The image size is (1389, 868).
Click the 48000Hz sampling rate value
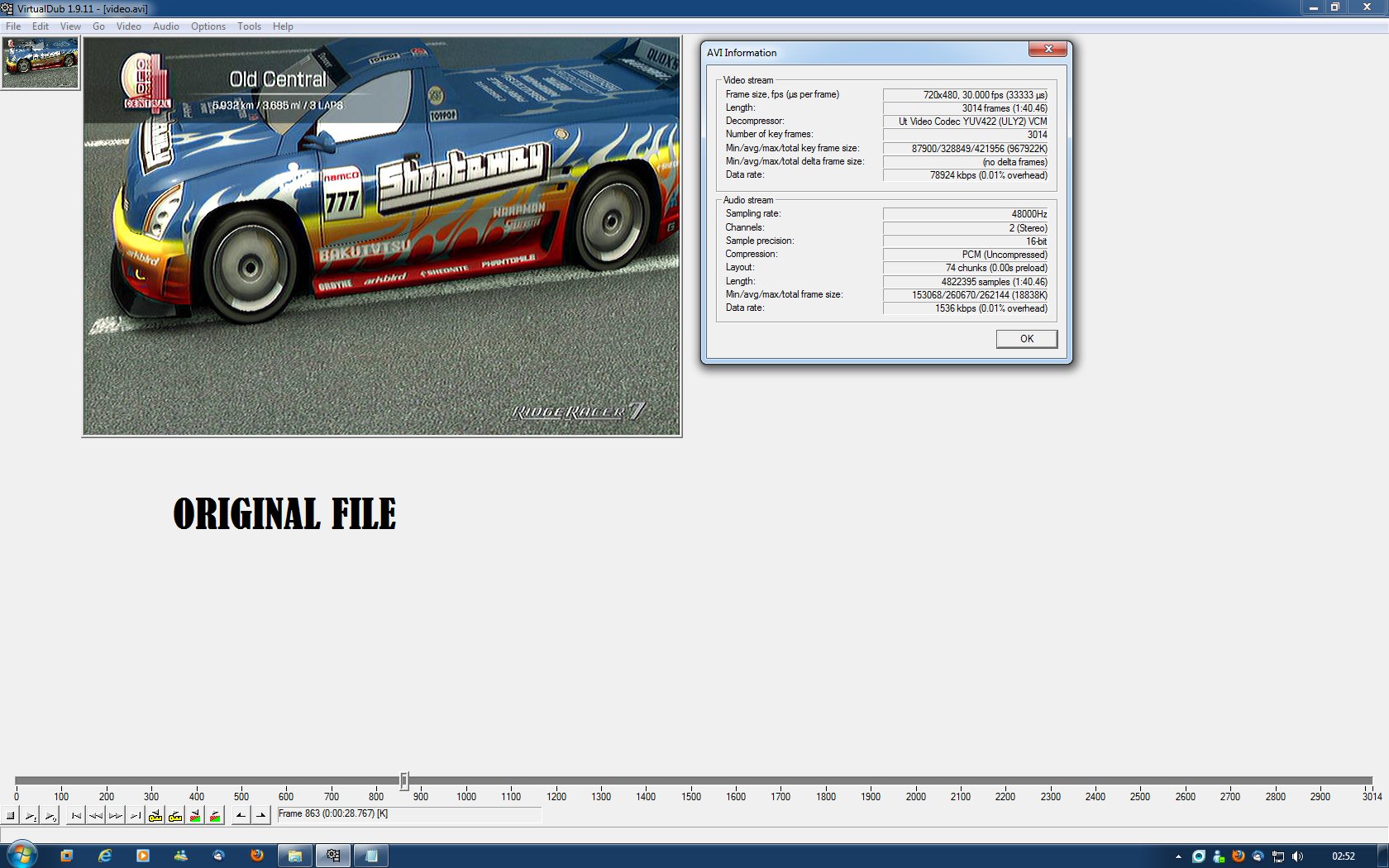coord(966,214)
